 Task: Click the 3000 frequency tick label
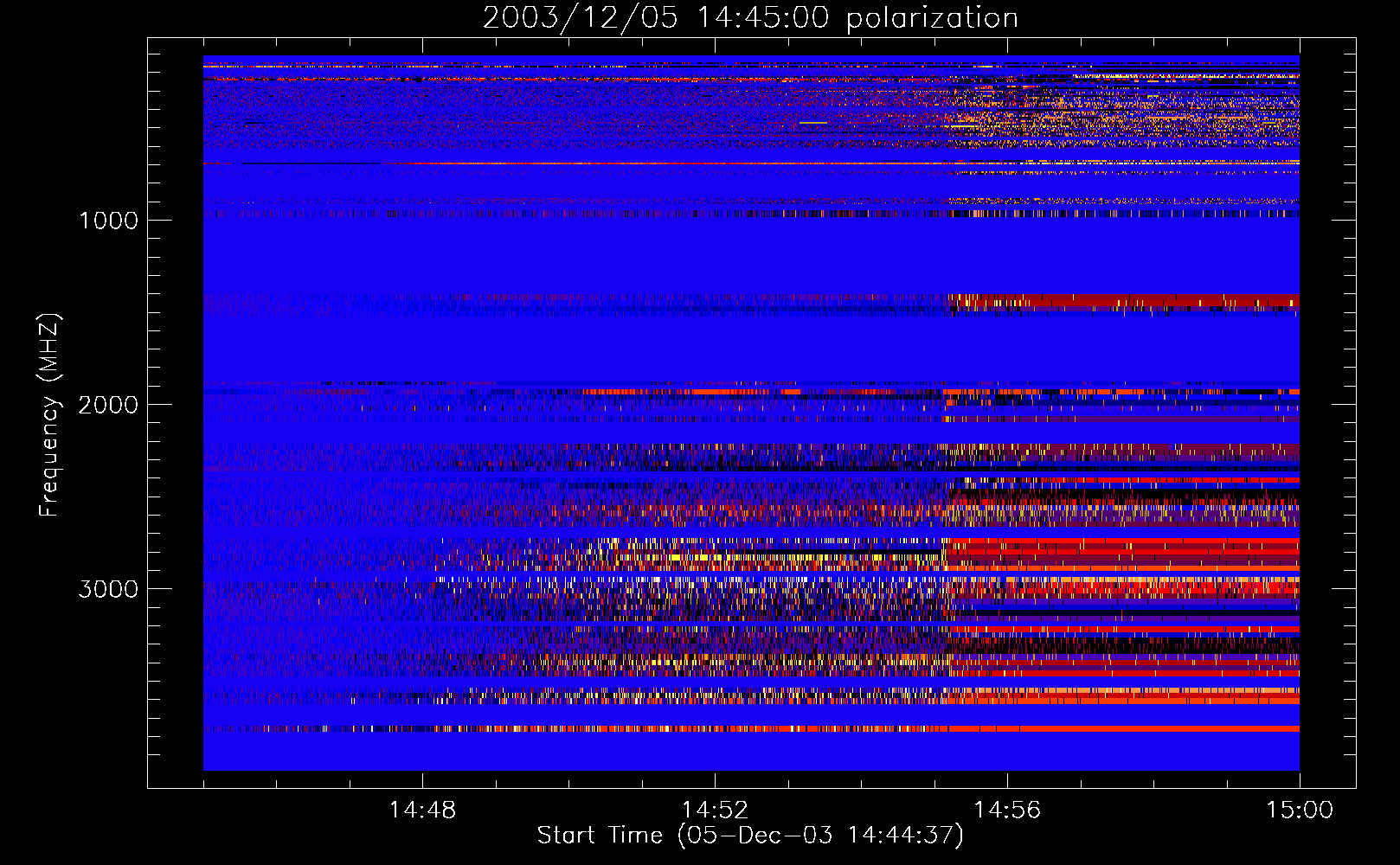(x=108, y=589)
